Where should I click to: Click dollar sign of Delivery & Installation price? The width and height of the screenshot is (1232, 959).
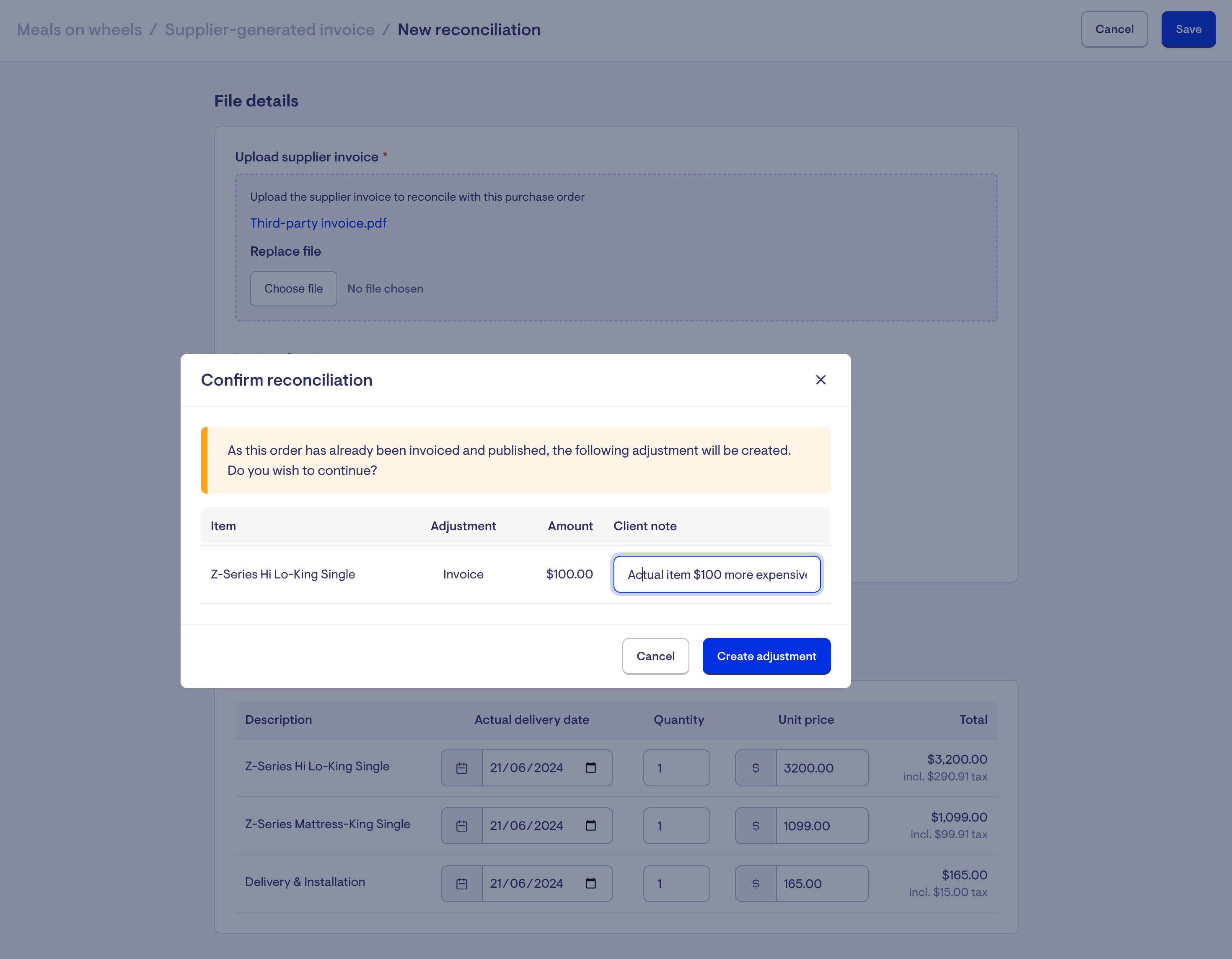755,884
